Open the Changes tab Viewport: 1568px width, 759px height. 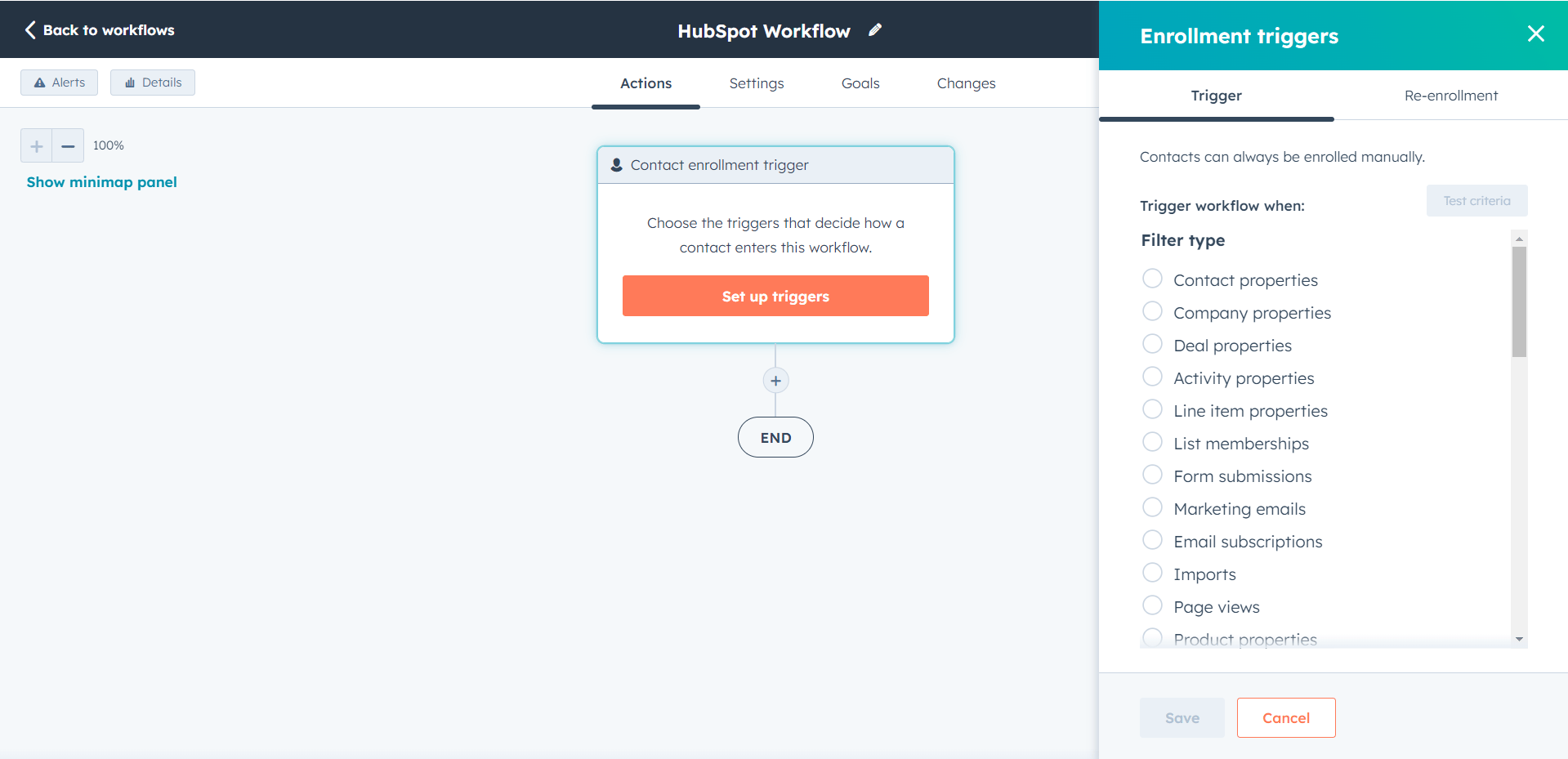coord(966,83)
